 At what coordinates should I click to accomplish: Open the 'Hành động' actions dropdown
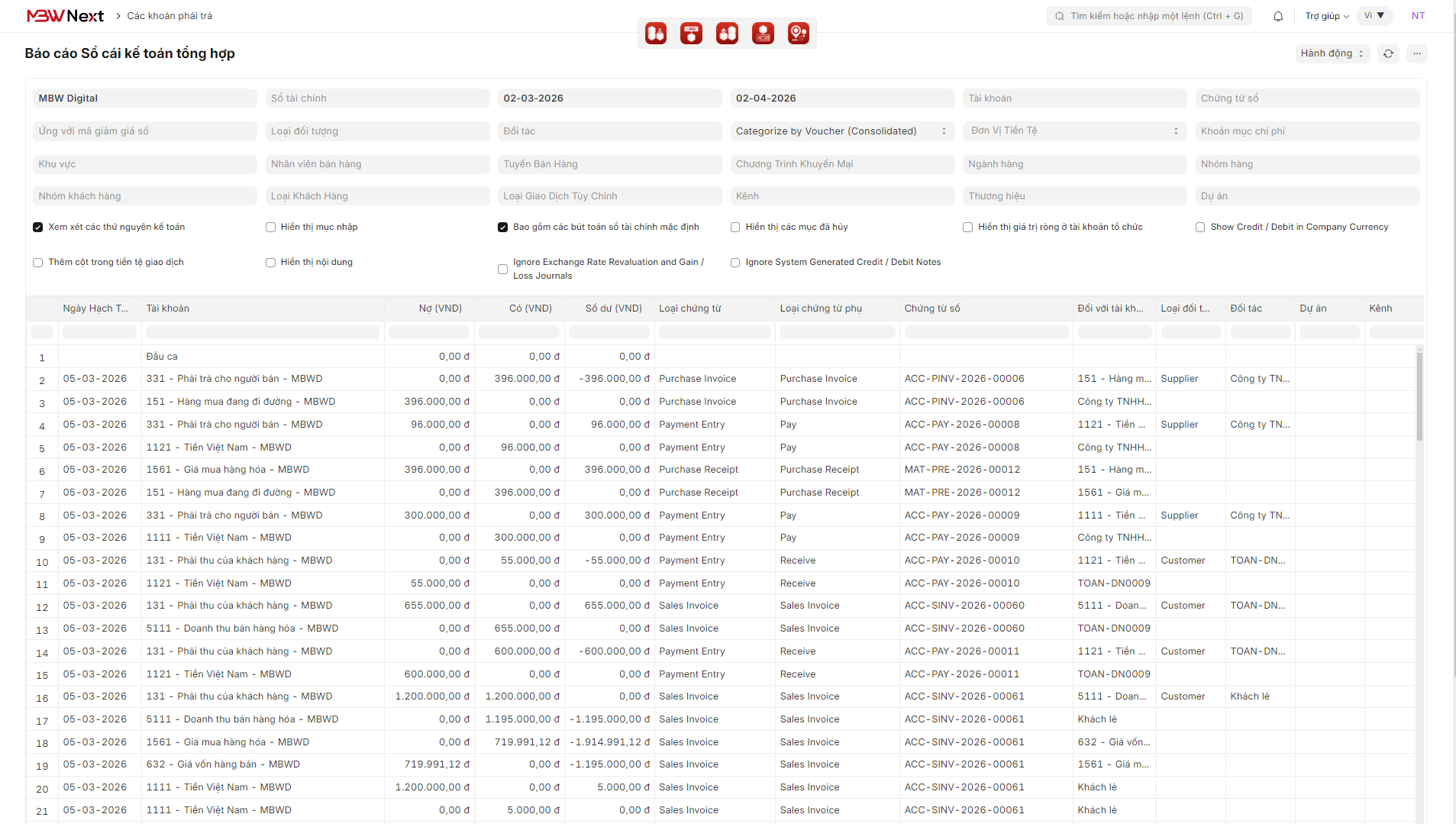tap(1332, 53)
